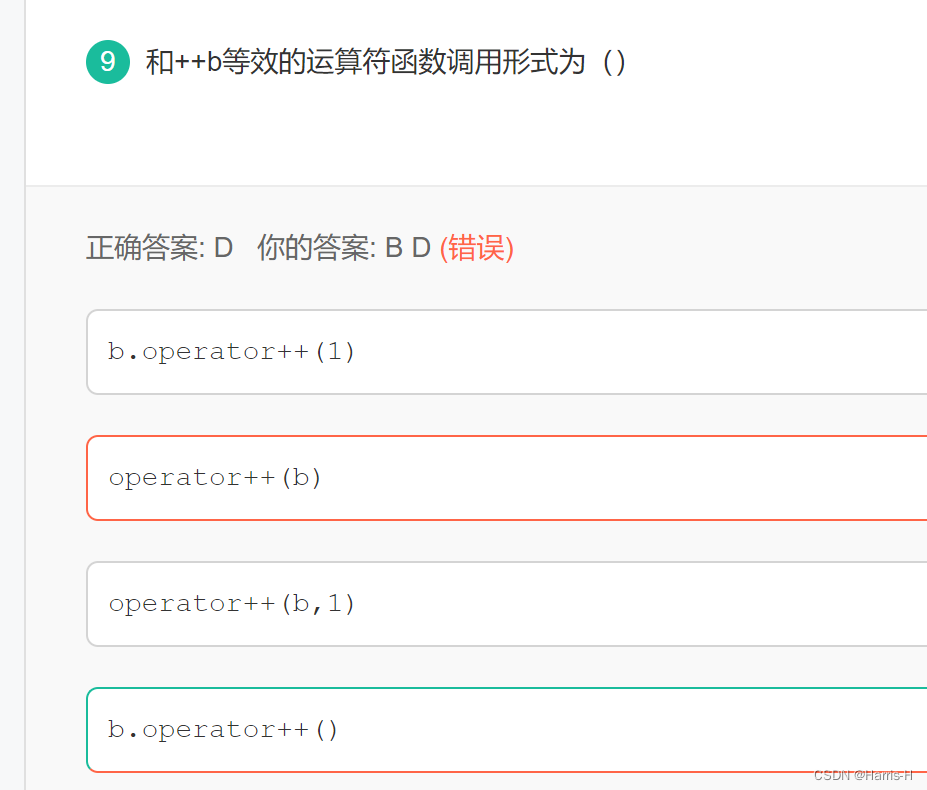Click the question text about ++b
Image resolution: width=927 pixels, height=790 pixels.
[x=380, y=61]
